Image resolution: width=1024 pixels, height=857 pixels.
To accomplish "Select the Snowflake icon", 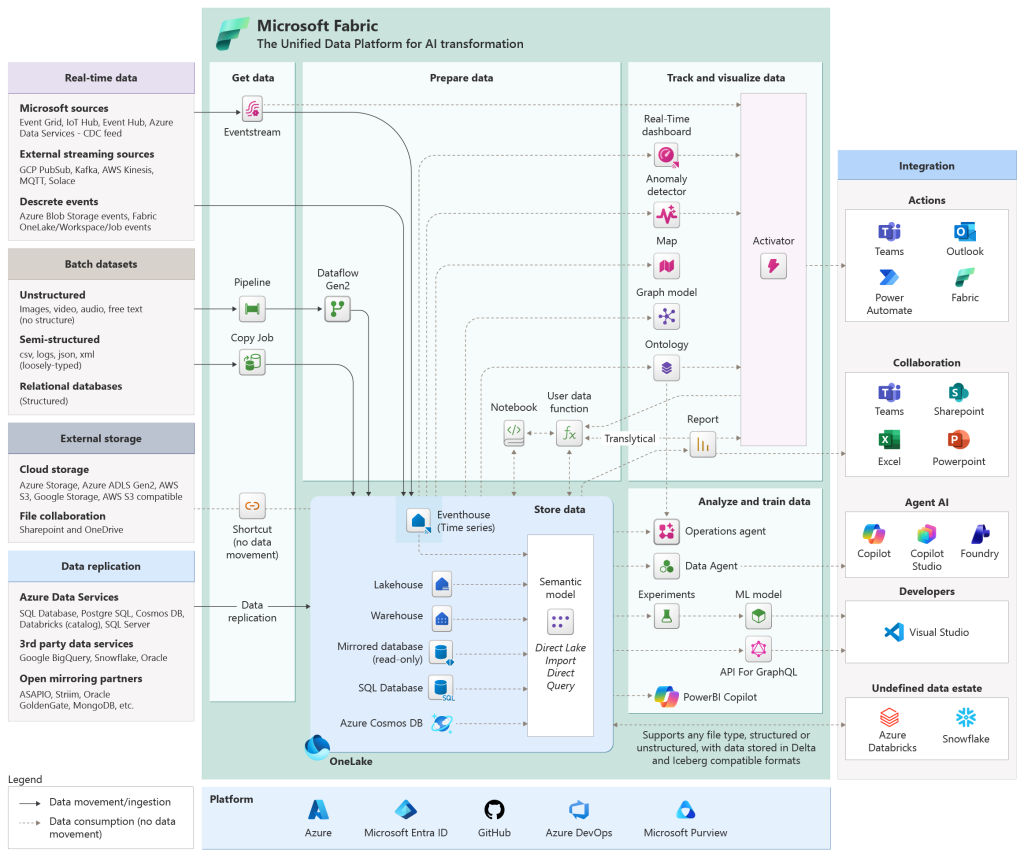I will 964,716.
